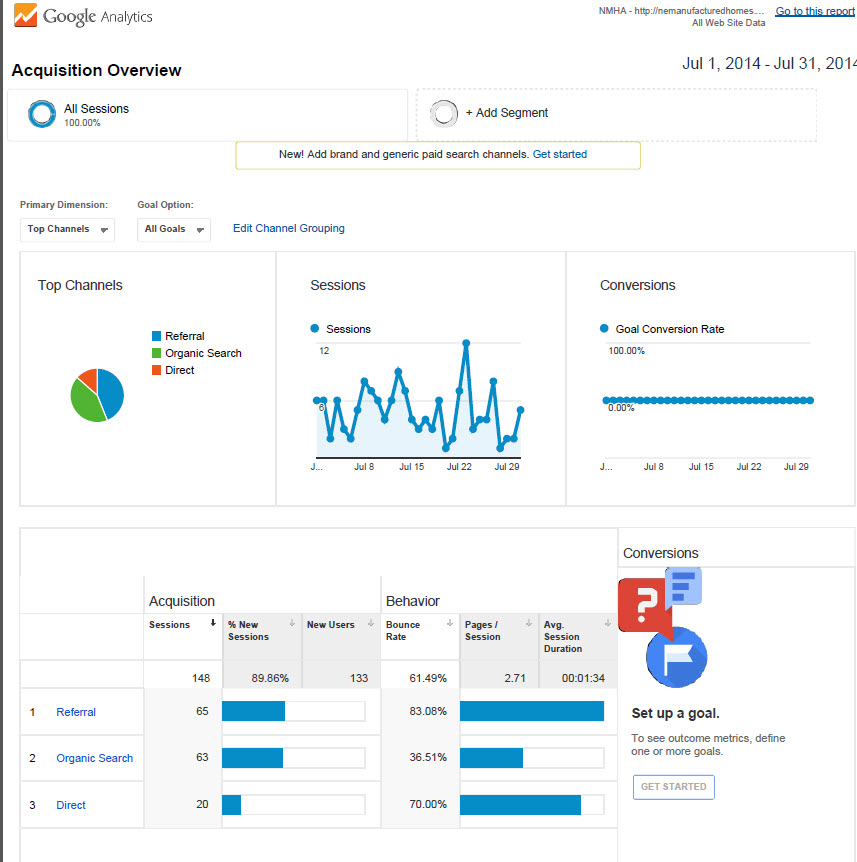
Task: Sort by Avg. Session Duration arrow
Action: click(x=608, y=623)
